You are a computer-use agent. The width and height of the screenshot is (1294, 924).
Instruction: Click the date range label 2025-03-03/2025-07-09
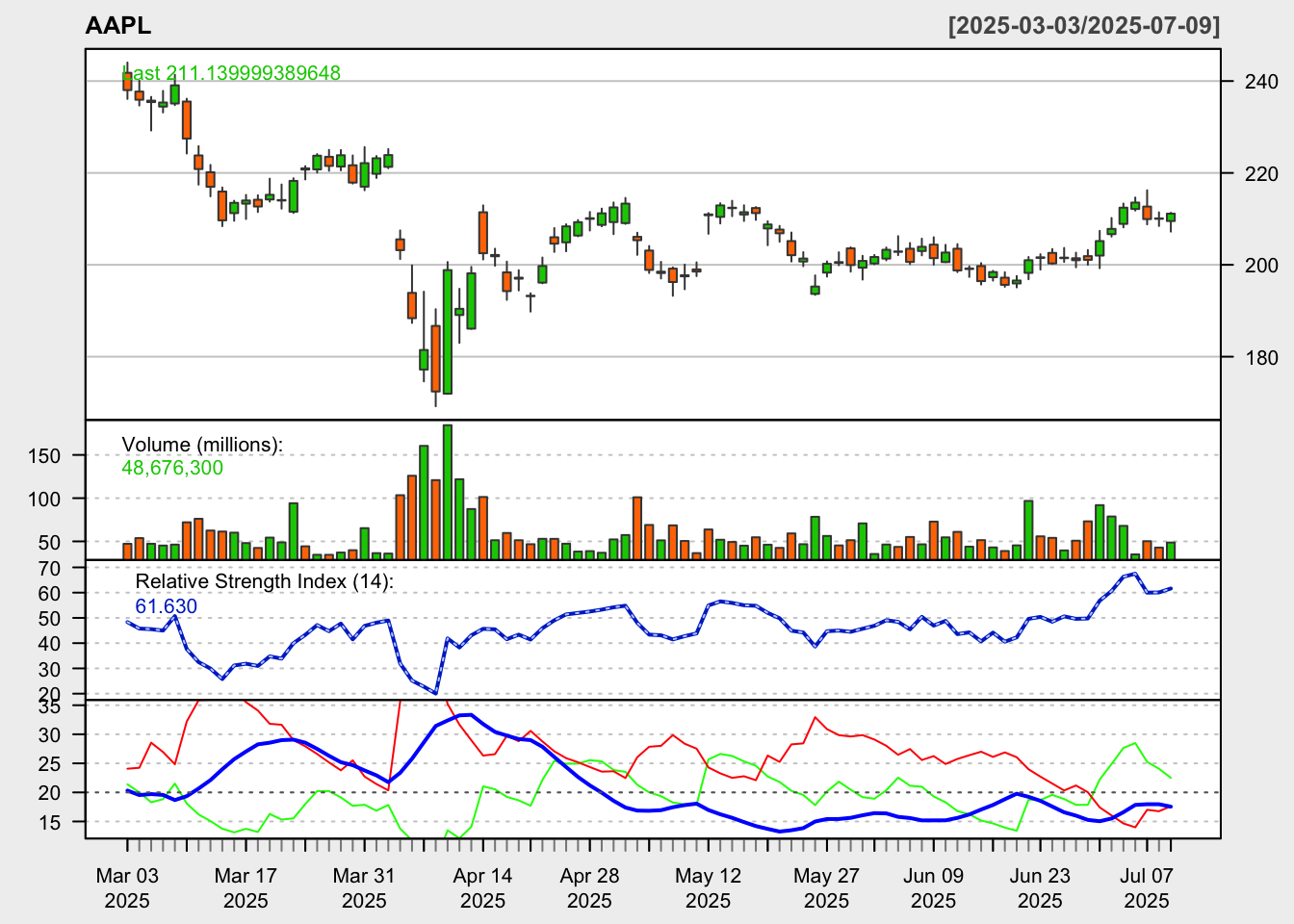coord(1084,26)
